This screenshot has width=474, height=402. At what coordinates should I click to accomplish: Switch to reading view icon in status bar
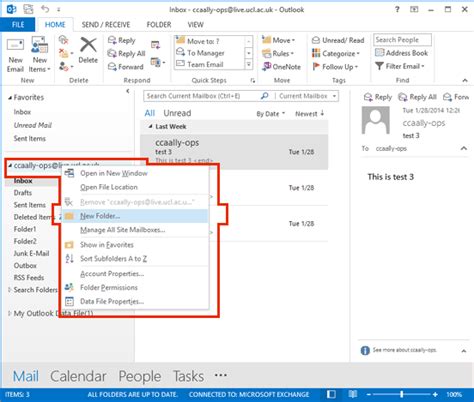(353, 394)
